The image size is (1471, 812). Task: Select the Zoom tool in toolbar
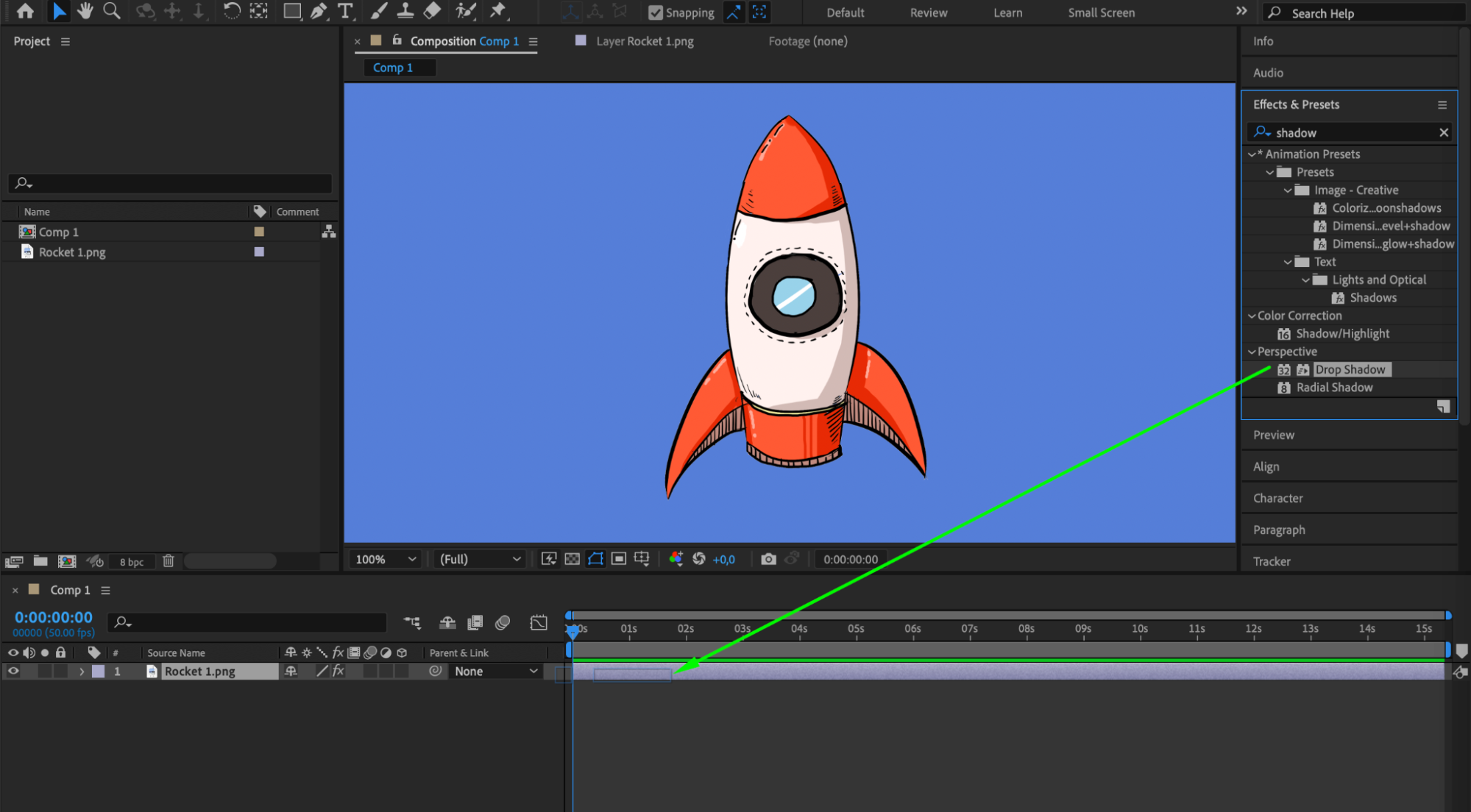point(112,11)
